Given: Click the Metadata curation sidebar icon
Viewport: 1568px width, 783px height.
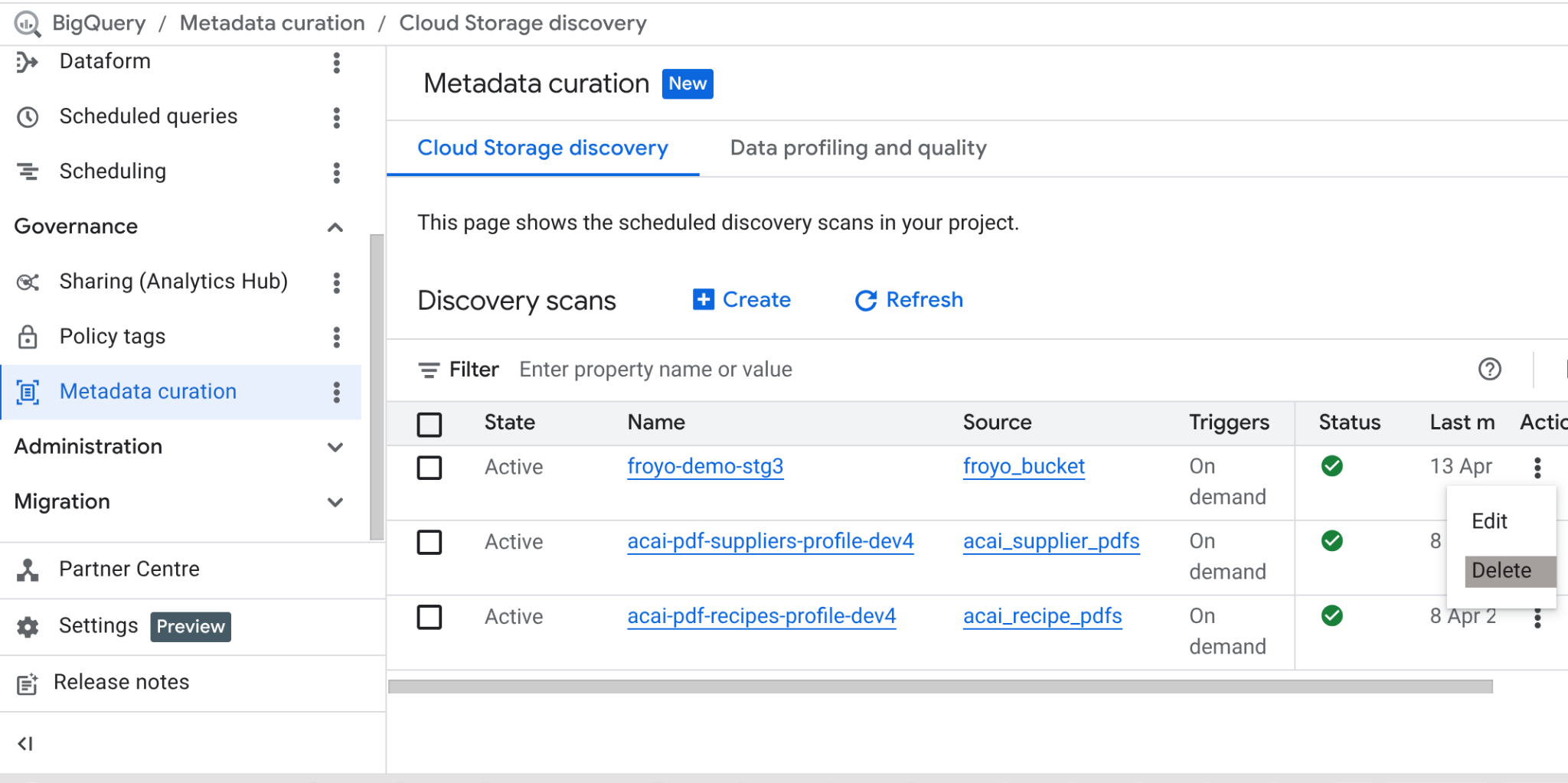Looking at the screenshot, I should point(28,392).
